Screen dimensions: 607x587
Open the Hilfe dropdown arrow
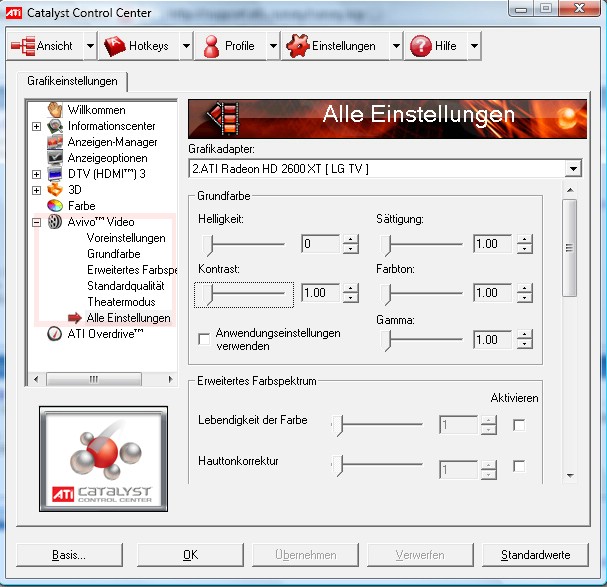coord(474,46)
